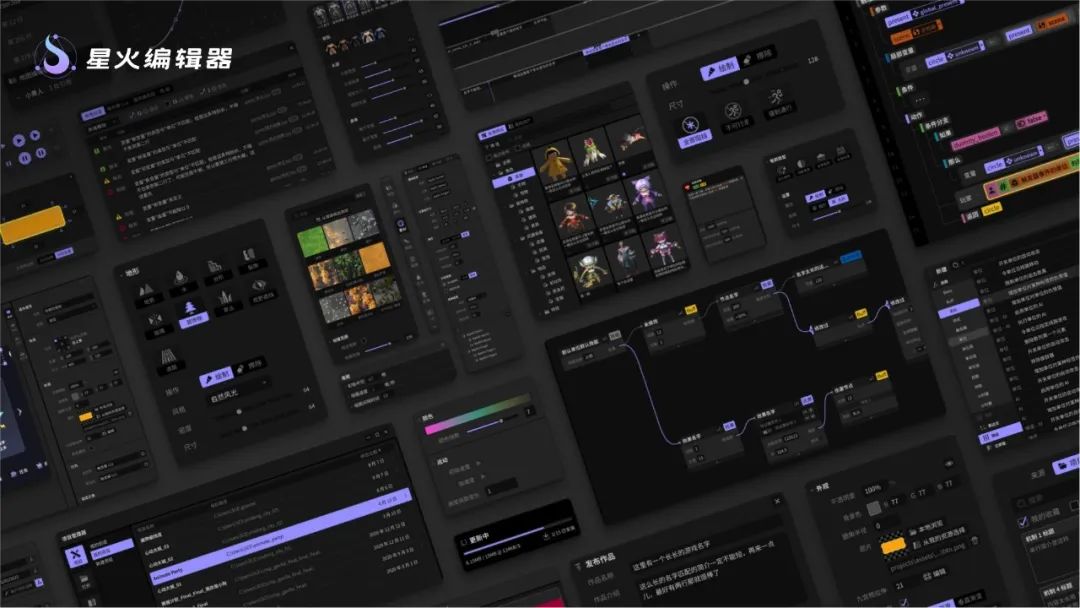Click the yellow circle chip in 返回 row
Viewport: 1080px width, 608px height.
[992, 209]
